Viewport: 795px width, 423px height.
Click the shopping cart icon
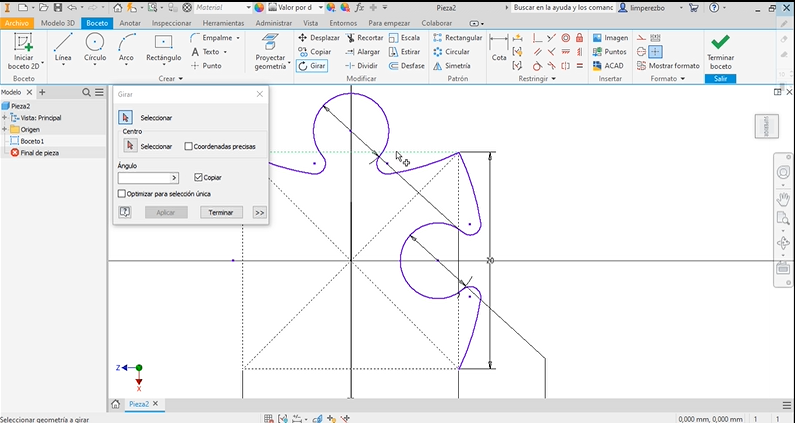pos(694,8)
